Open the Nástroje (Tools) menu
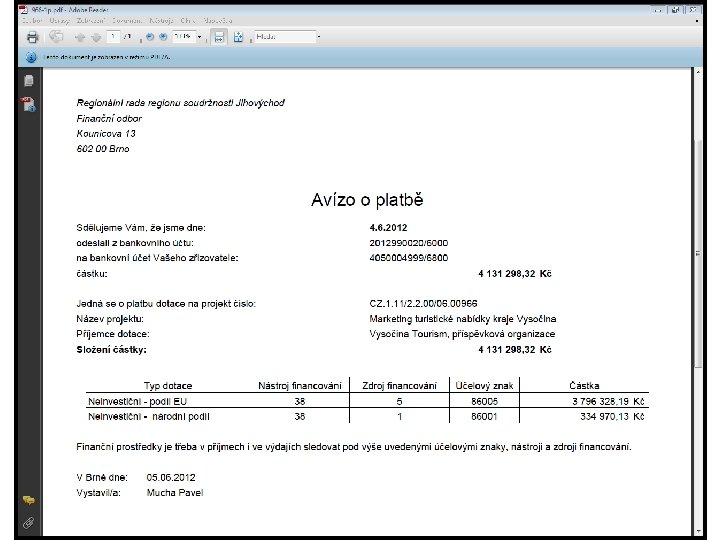 click(161, 21)
